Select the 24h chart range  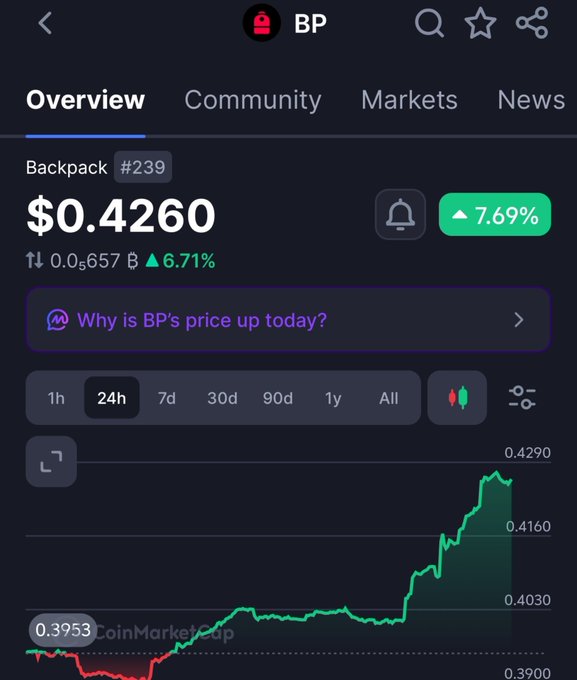pos(111,398)
